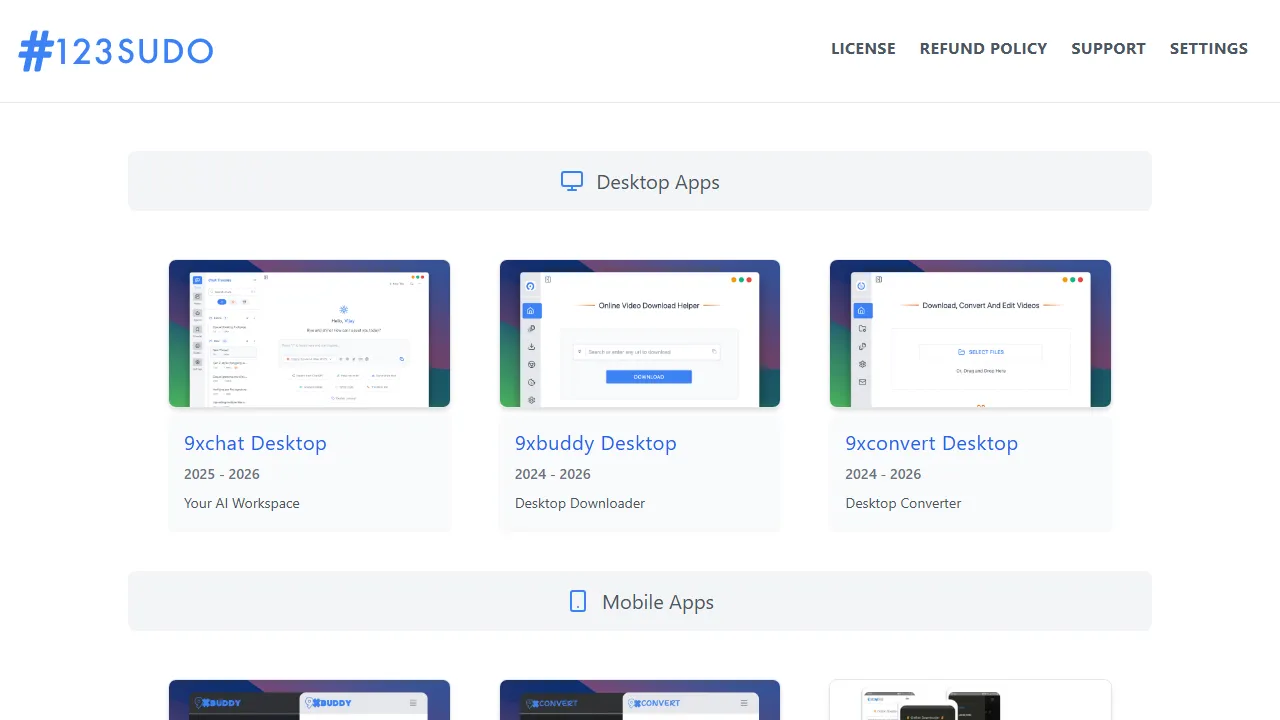Viewport: 1280px width, 720px height.
Task: Open the LICENSE navigation item
Action: [863, 48]
